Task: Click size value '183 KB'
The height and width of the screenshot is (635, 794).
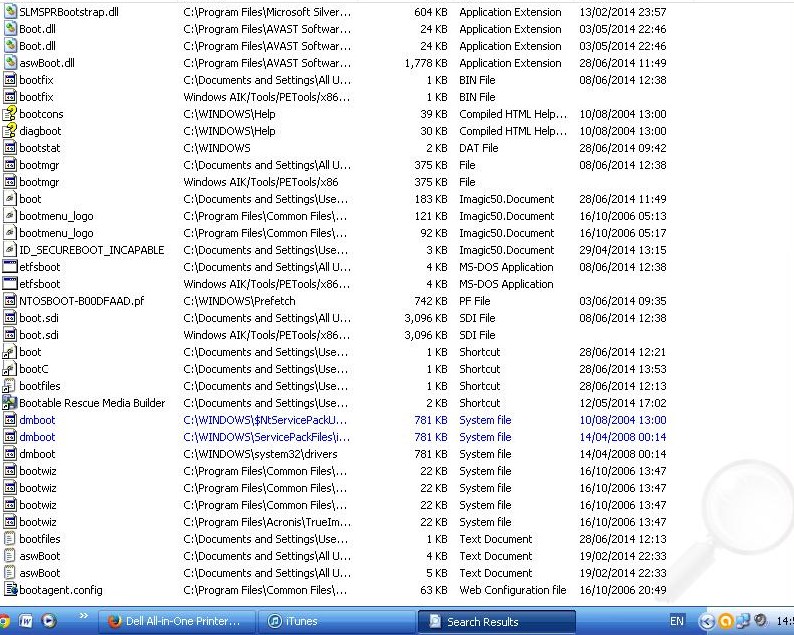Action: tap(431, 199)
